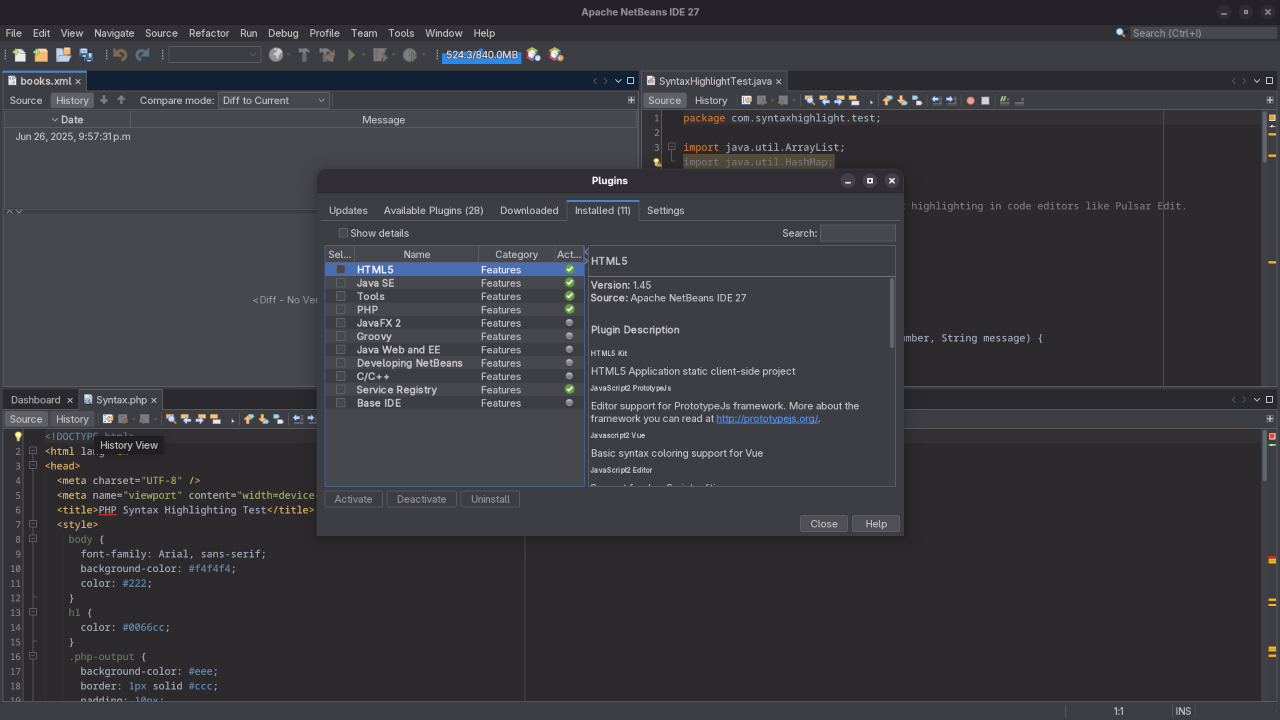Screen dimensions: 1280x720
Task: Check the Base IDE plugin select box
Action: point(341,403)
